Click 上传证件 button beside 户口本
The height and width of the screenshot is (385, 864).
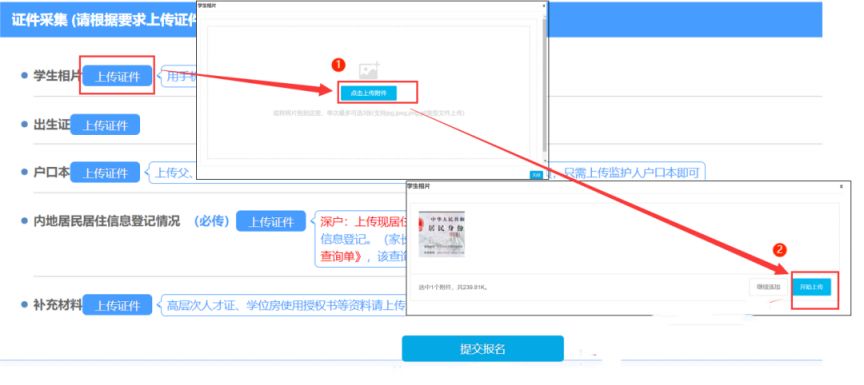[105, 173]
